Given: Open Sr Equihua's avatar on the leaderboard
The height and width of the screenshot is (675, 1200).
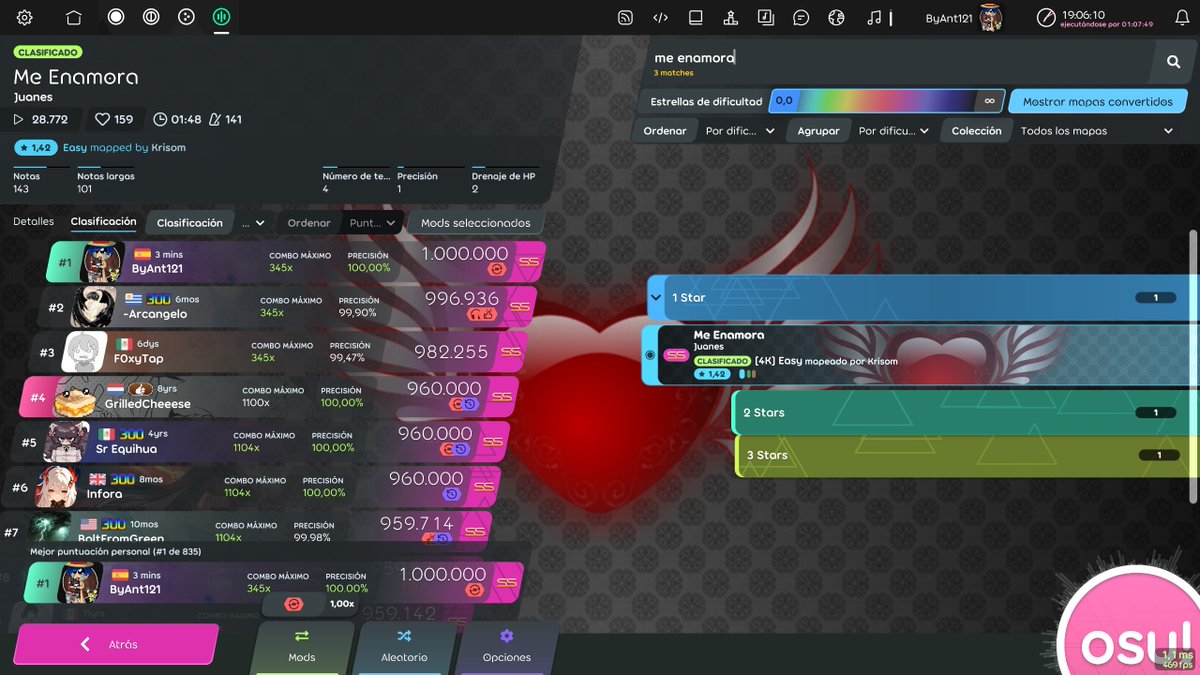Looking at the screenshot, I should point(67,442).
